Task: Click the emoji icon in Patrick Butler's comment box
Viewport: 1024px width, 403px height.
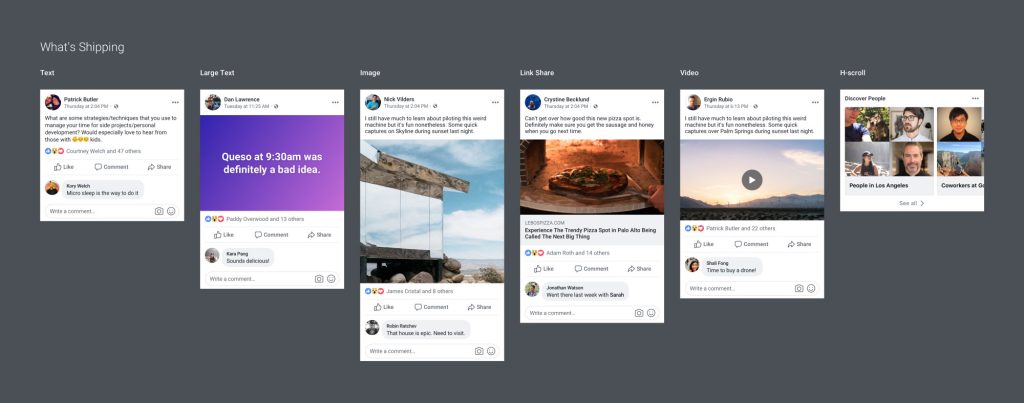Action: pyautogui.click(x=171, y=211)
